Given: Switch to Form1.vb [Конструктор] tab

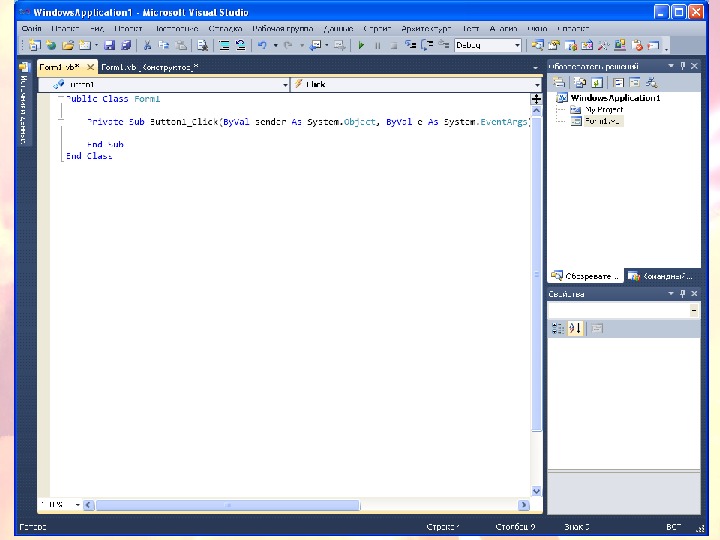Looking at the screenshot, I should tap(150, 66).
